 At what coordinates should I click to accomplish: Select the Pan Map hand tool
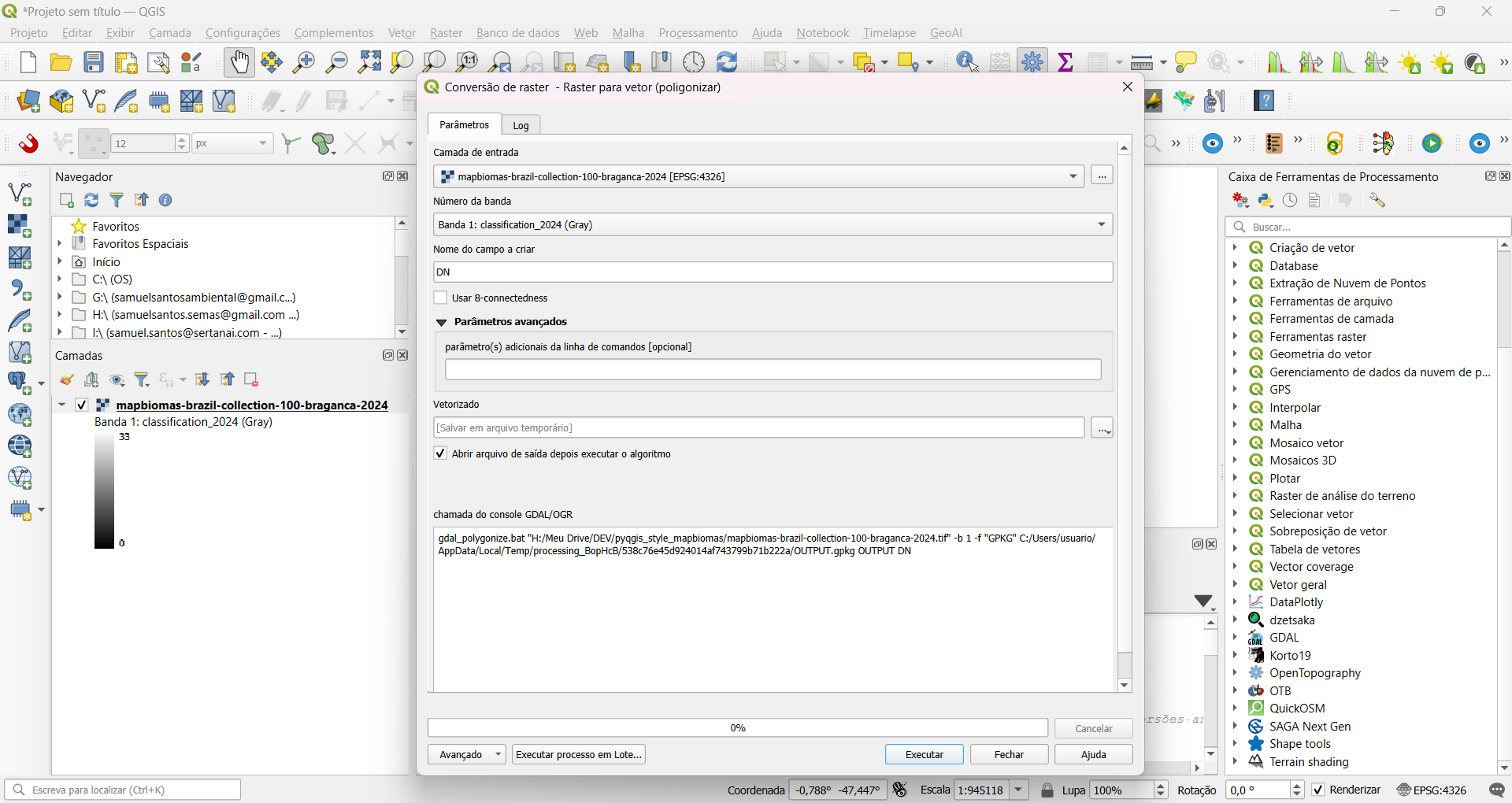(x=239, y=62)
